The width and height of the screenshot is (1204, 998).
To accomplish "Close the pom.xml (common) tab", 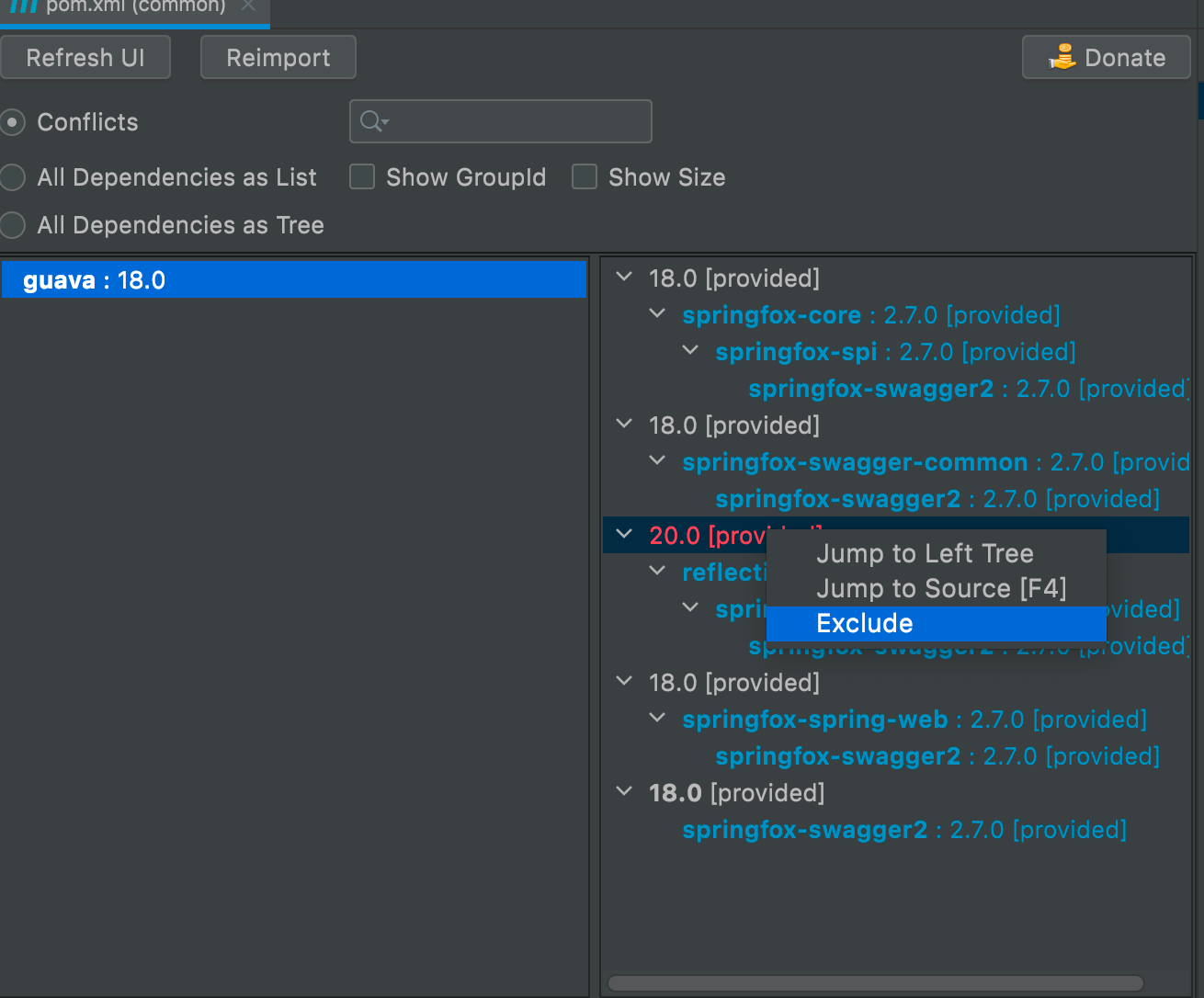I will pos(248,6).
